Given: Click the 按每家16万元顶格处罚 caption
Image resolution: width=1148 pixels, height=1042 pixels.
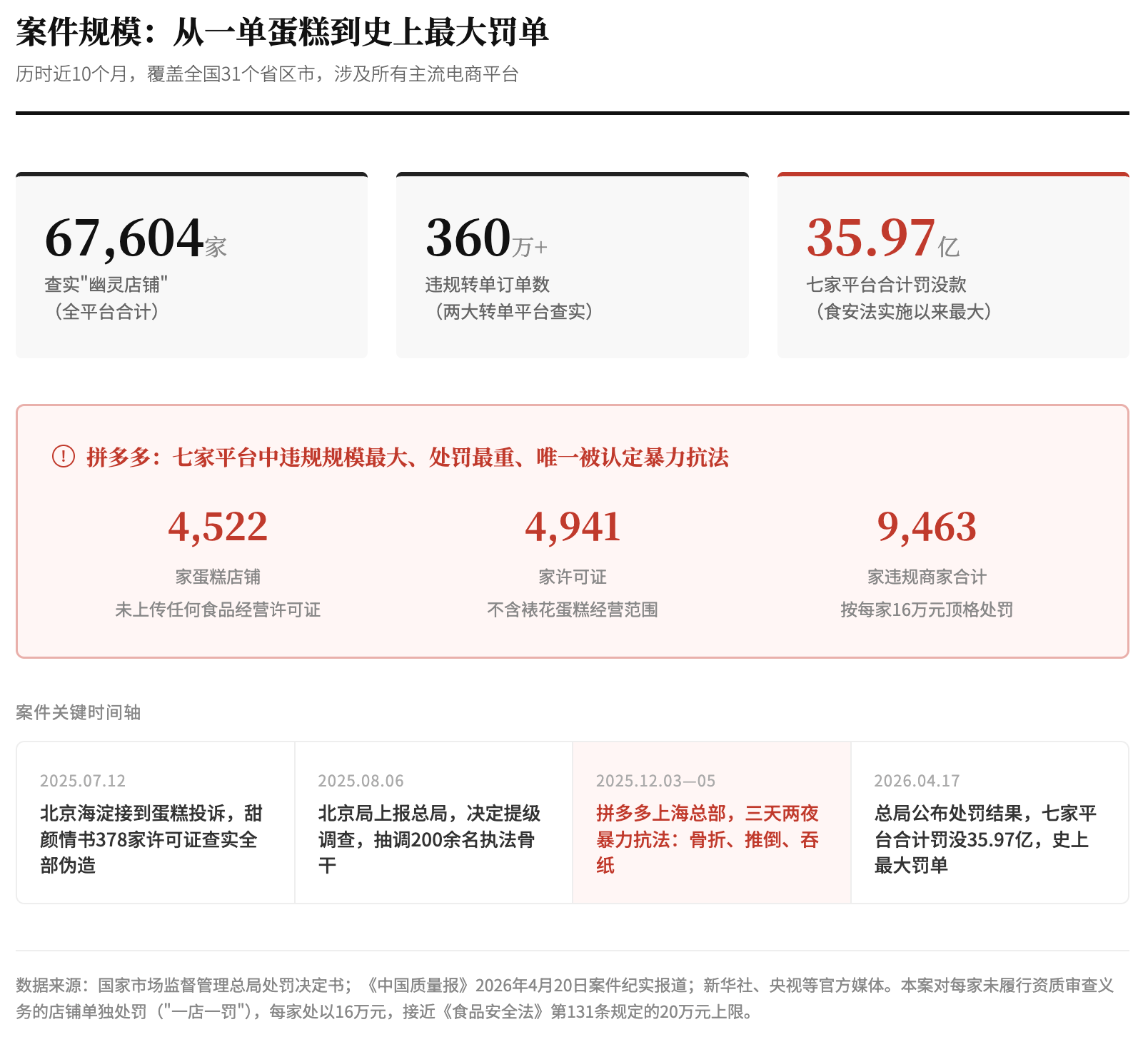Looking at the screenshot, I should [x=926, y=609].
